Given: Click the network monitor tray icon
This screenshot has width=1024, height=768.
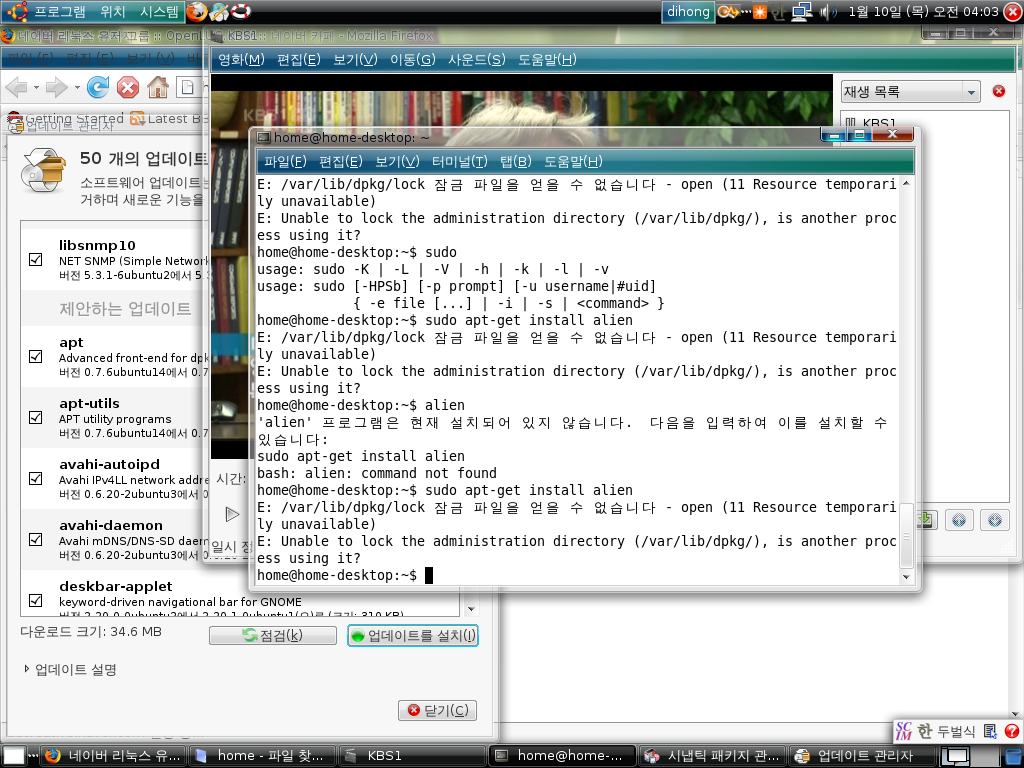Looking at the screenshot, I should (x=801, y=12).
